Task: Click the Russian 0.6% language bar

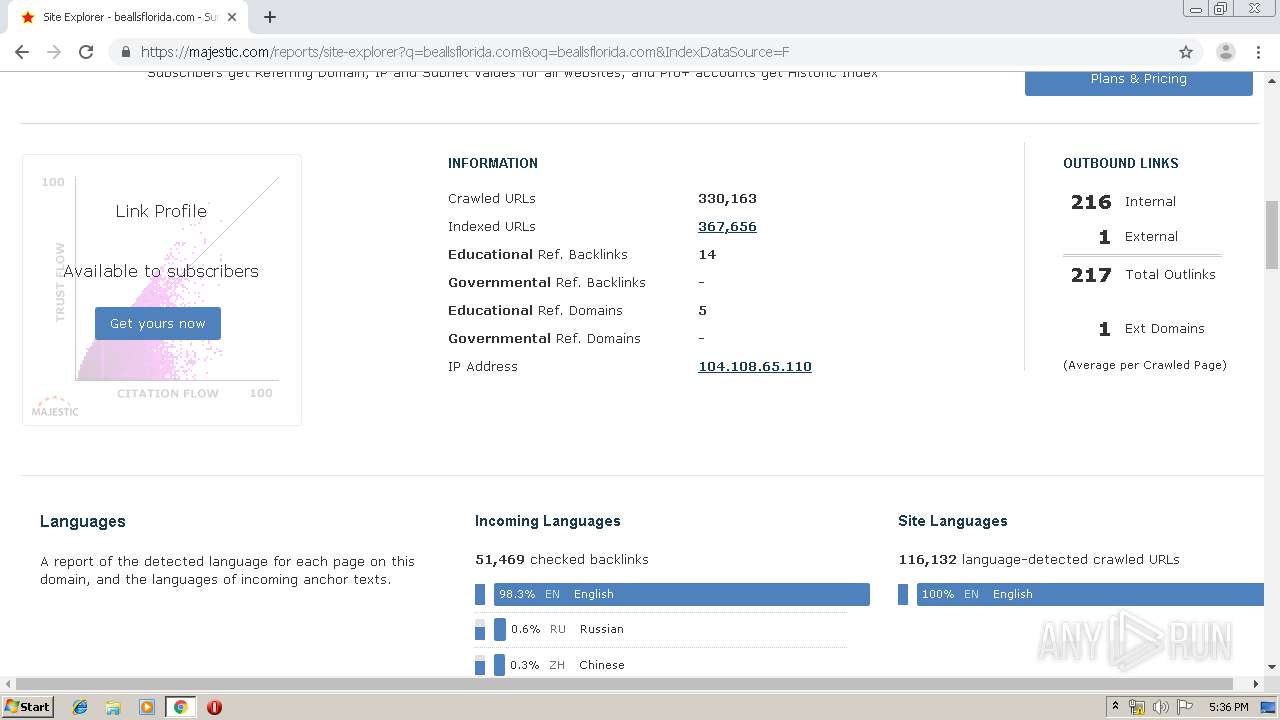Action: (x=500, y=629)
